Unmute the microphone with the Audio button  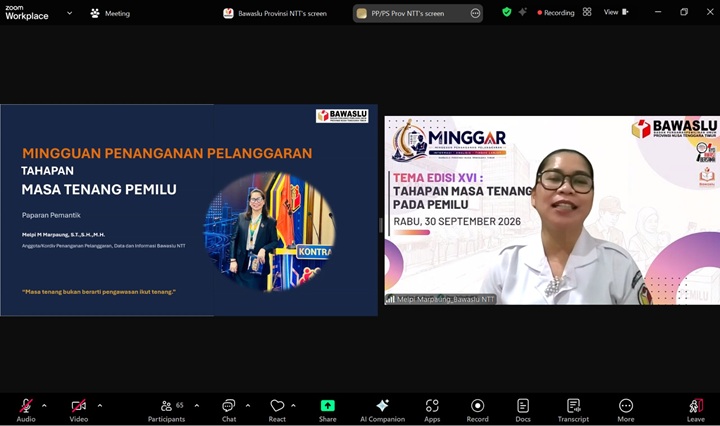click(26, 410)
